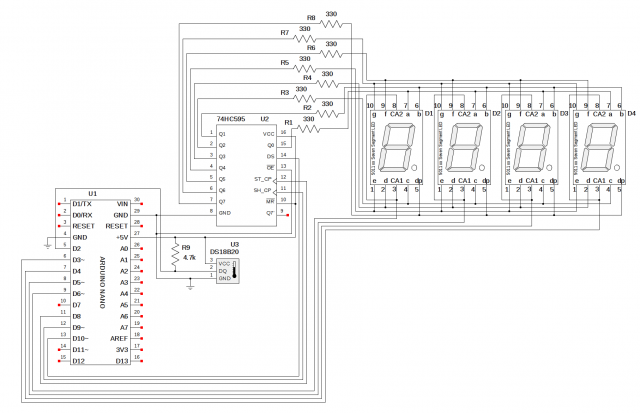Select the R8 resistor zigzag symbol
Screen dimensions: 640x413
pos(331,24)
